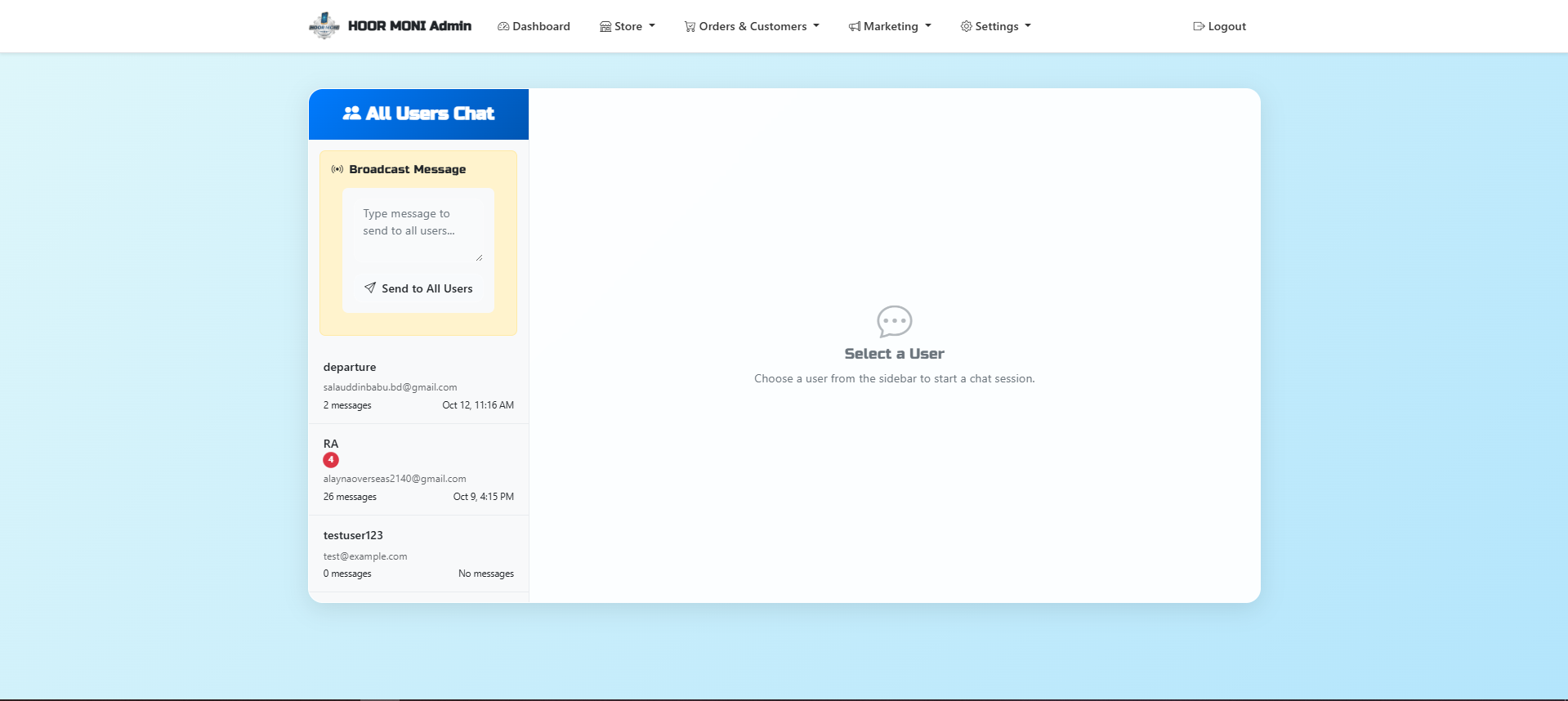Open the Store menu
This screenshot has height=701, width=1568.
[628, 26]
